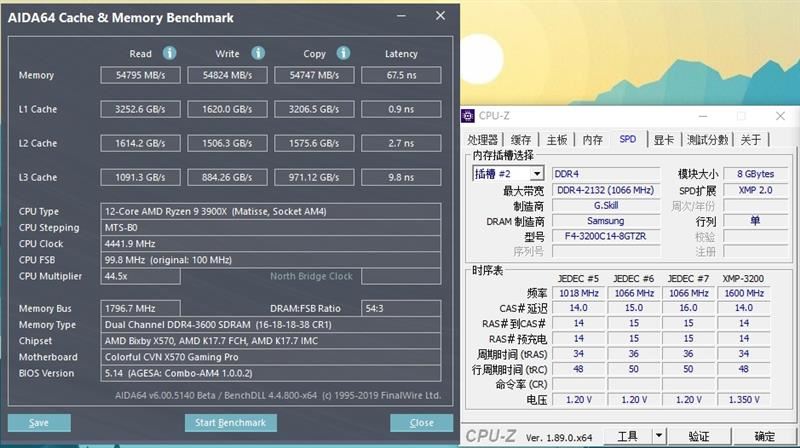Click the Motherboard field Colorful CVN X570
800x448 pixels.
270,357
